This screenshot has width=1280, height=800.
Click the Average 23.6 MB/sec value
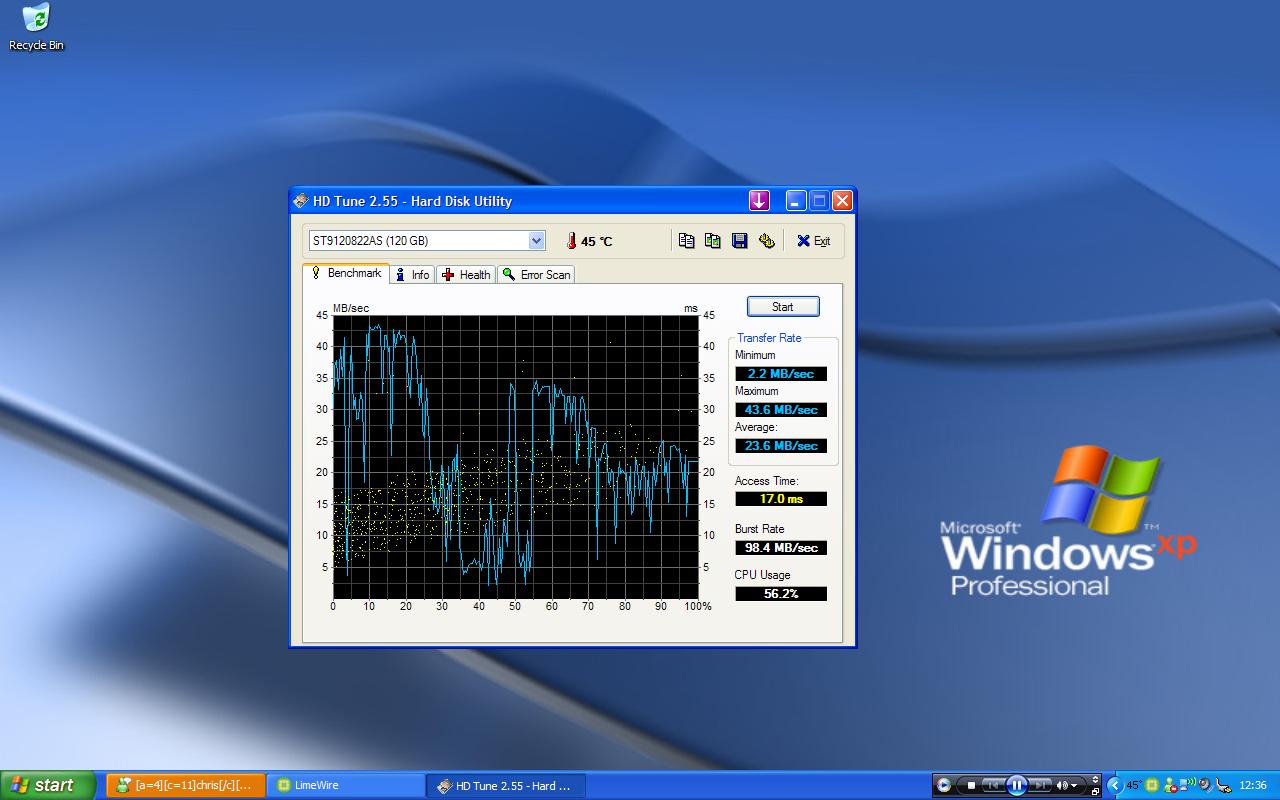pyautogui.click(x=781, y=446)
